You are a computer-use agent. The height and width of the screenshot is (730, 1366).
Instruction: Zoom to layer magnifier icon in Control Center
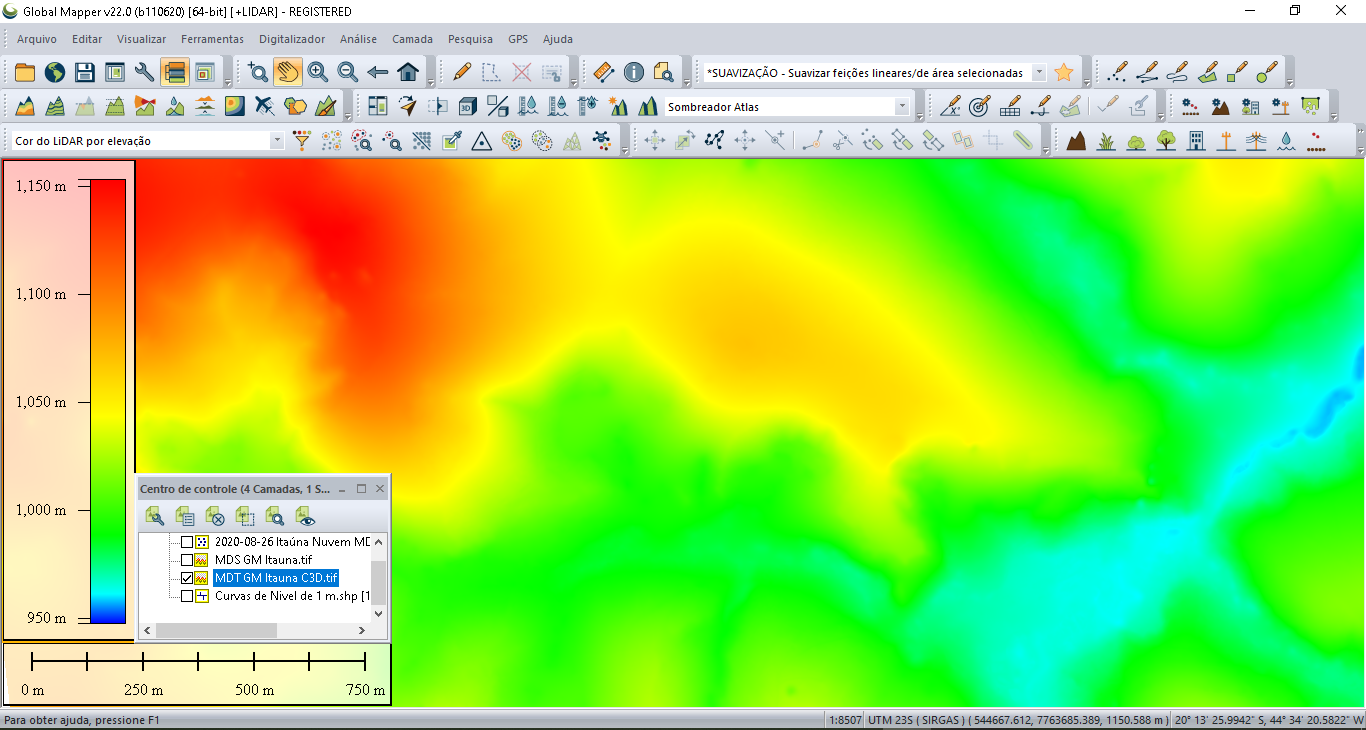coord(275,516)
